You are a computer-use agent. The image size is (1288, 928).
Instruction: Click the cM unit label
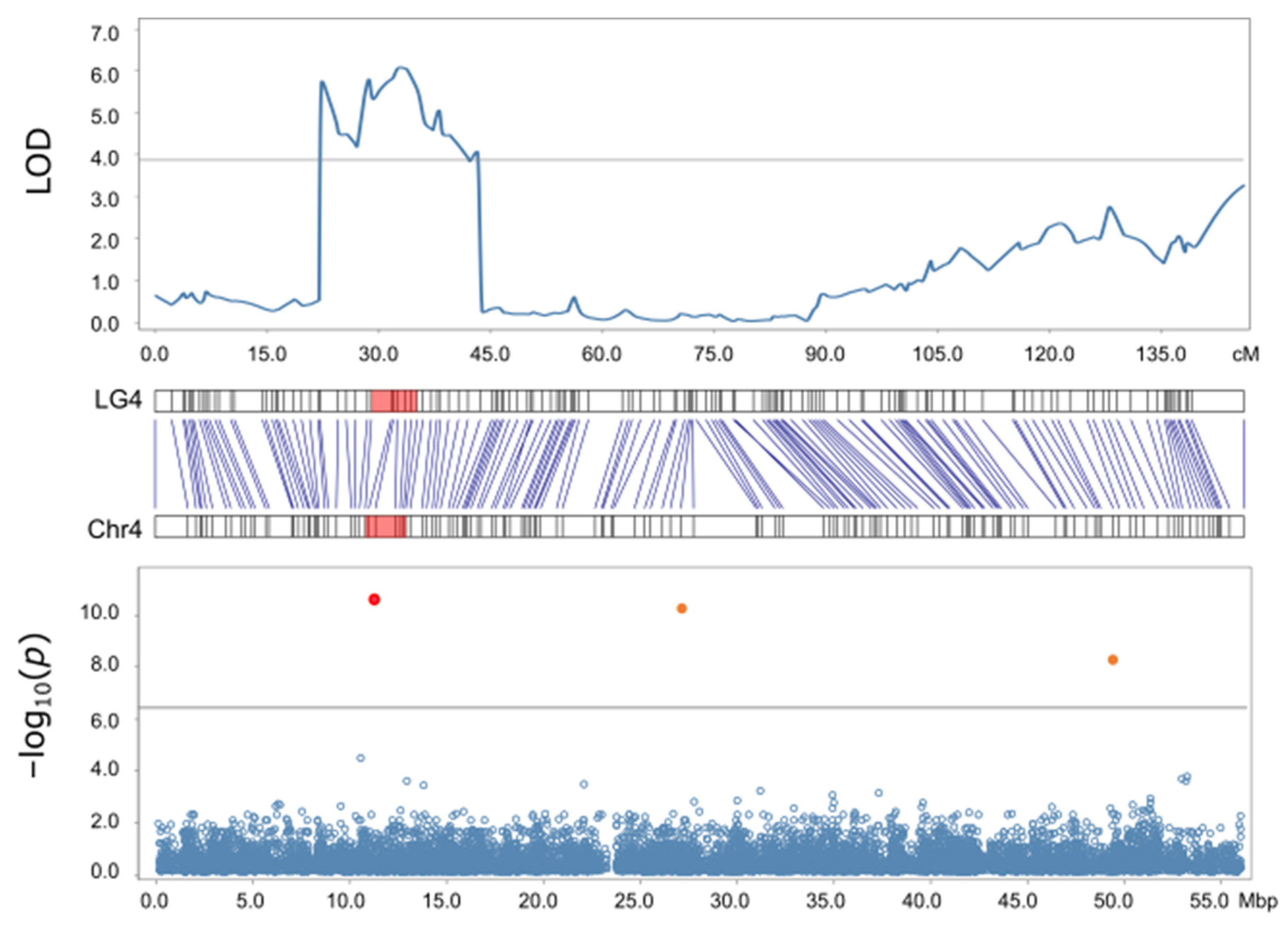pos(1245,355)
